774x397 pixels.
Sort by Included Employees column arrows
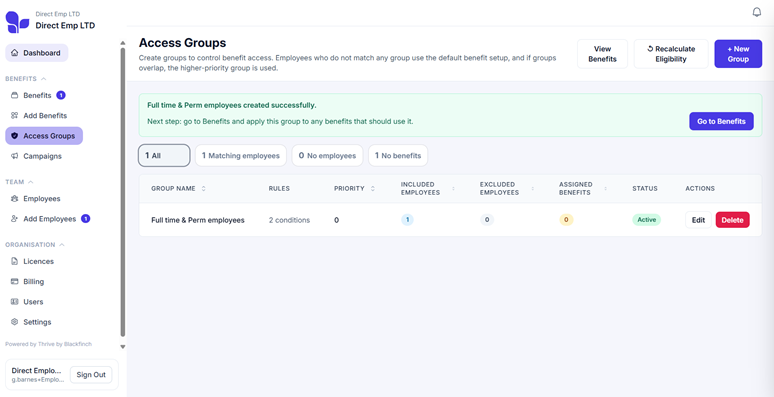pos(453,189)
